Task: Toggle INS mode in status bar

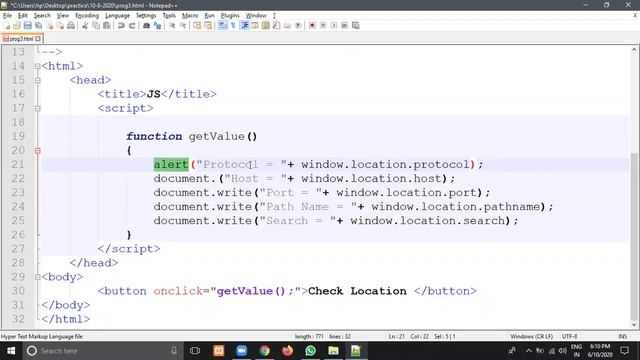Action: [622, 336]
